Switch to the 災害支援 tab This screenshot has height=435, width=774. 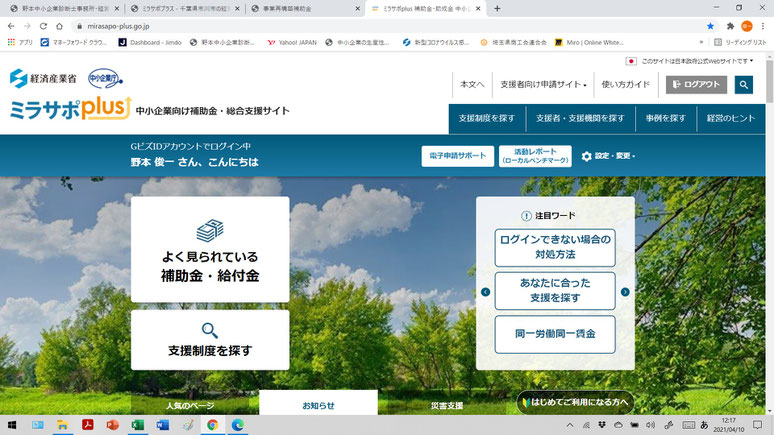pyautogui.click(x=447, y=405)
